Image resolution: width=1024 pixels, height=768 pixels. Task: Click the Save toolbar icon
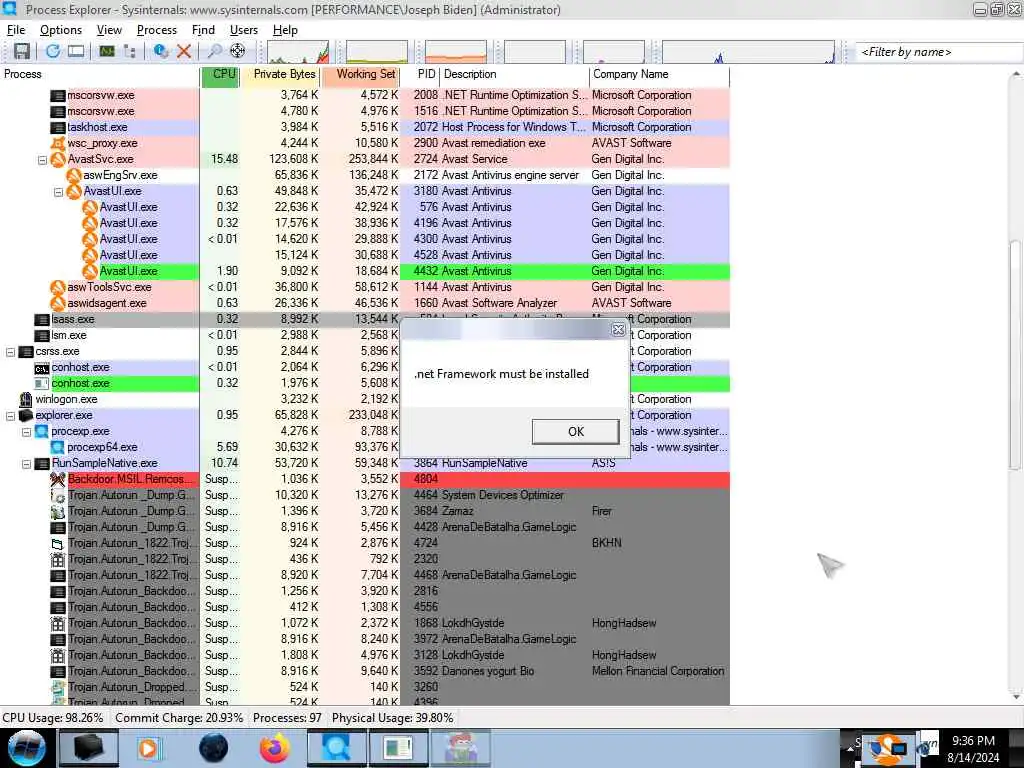click(22, 51)
